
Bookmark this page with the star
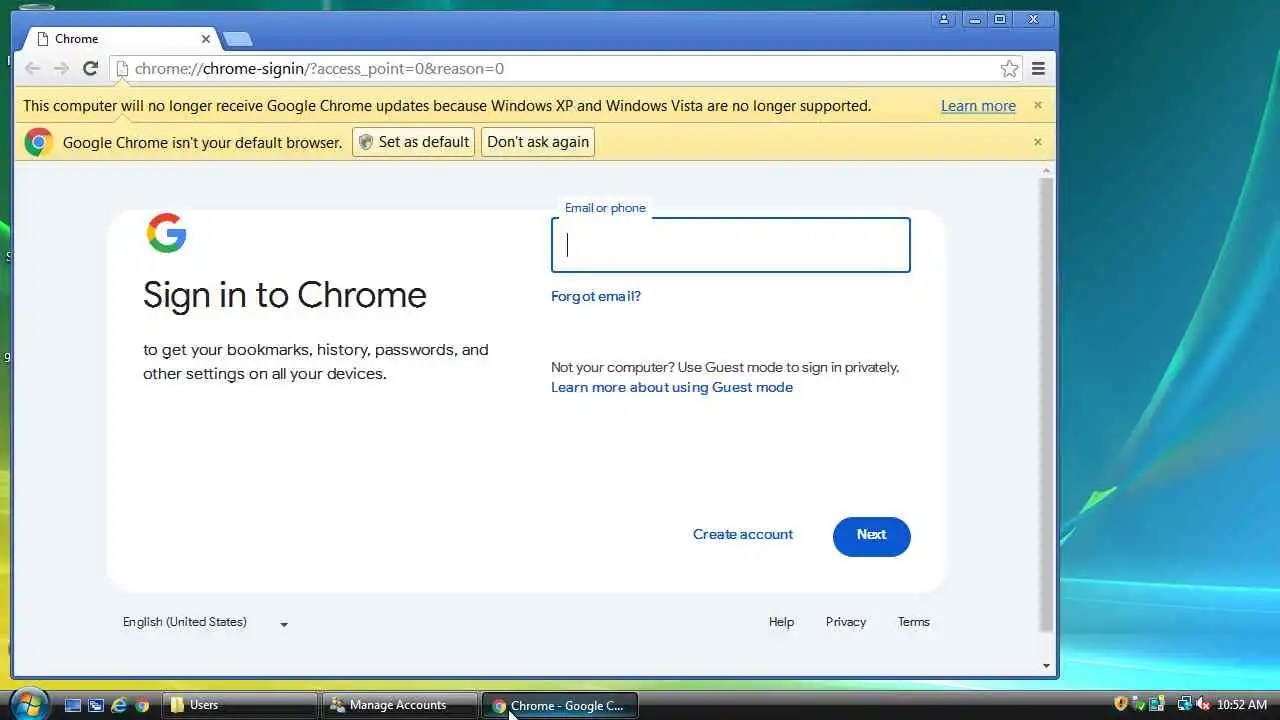click(1010, 68)
